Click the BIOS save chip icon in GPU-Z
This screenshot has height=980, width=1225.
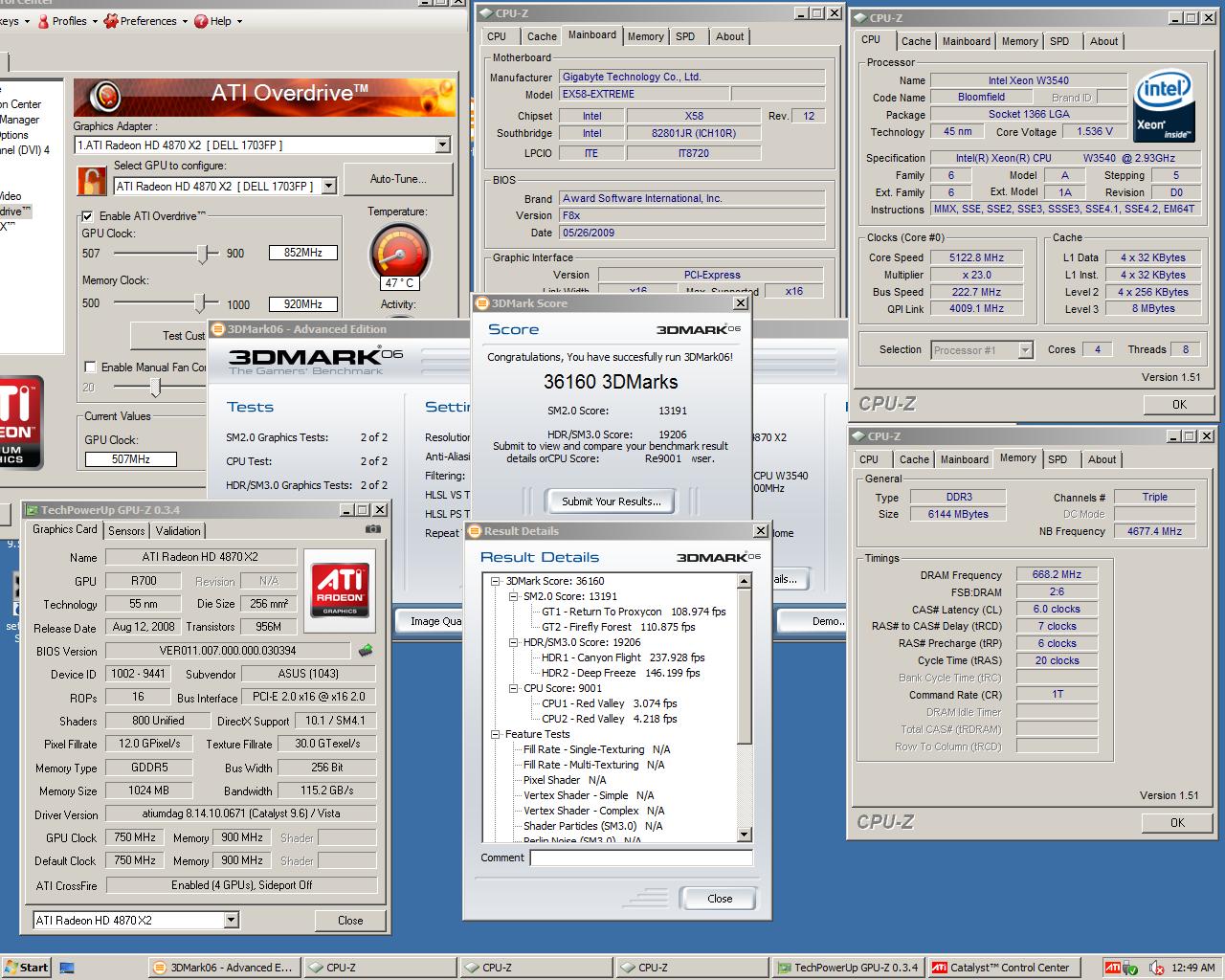[366, 651]
